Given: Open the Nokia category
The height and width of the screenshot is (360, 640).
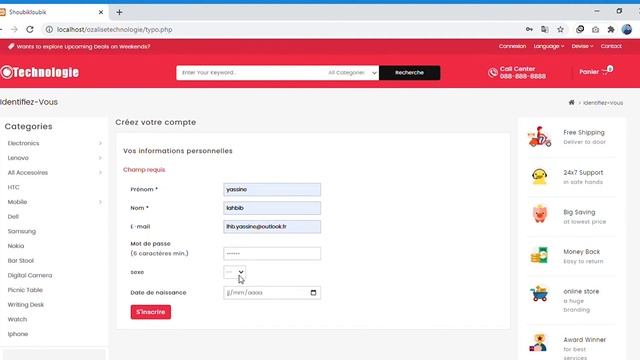Looking at the screenshot, I should tap(16, 246).
